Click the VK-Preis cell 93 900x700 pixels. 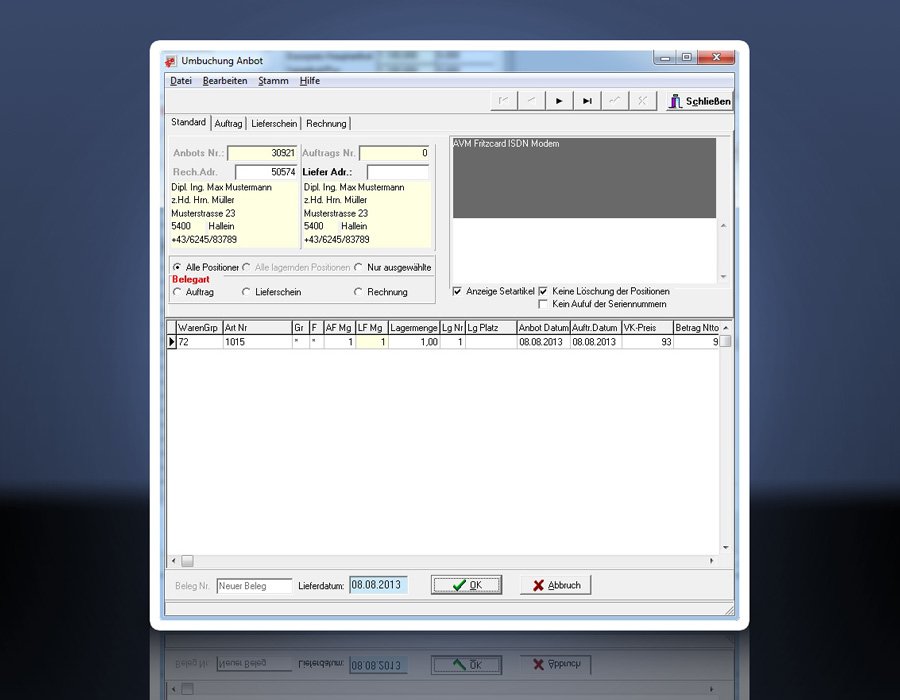647,342
